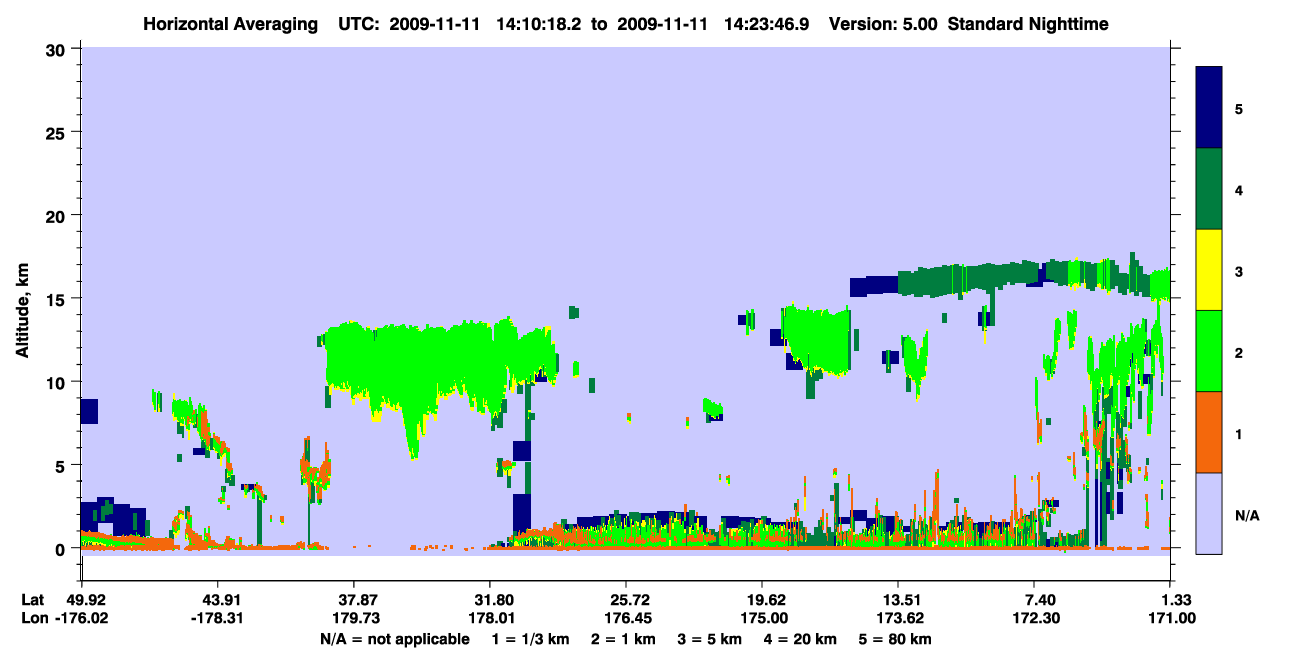Click legend text '1 = 1/3 km'

point(531,639)
